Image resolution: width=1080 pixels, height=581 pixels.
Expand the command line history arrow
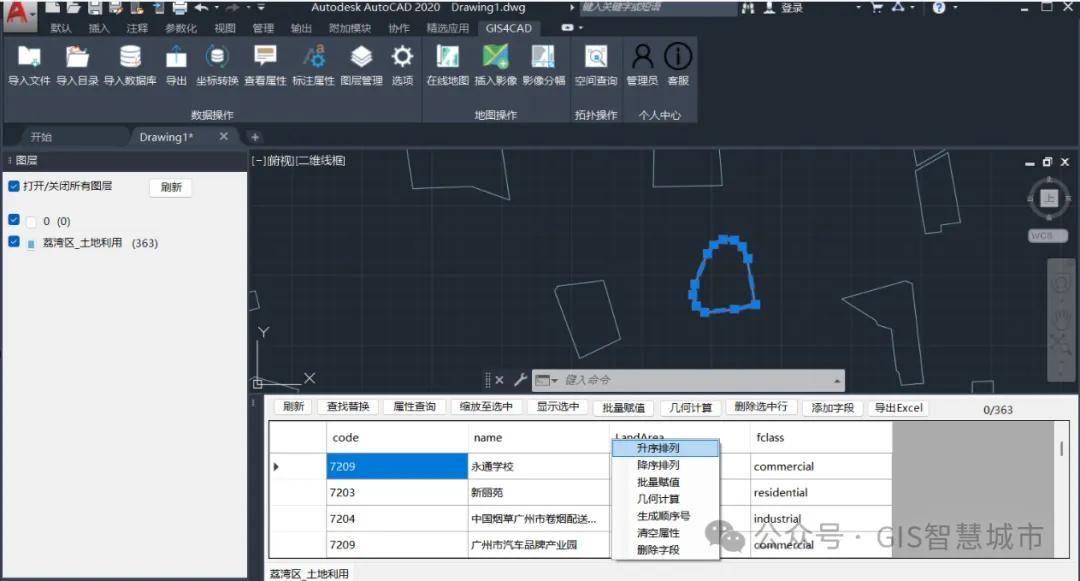tap(837, 380)
